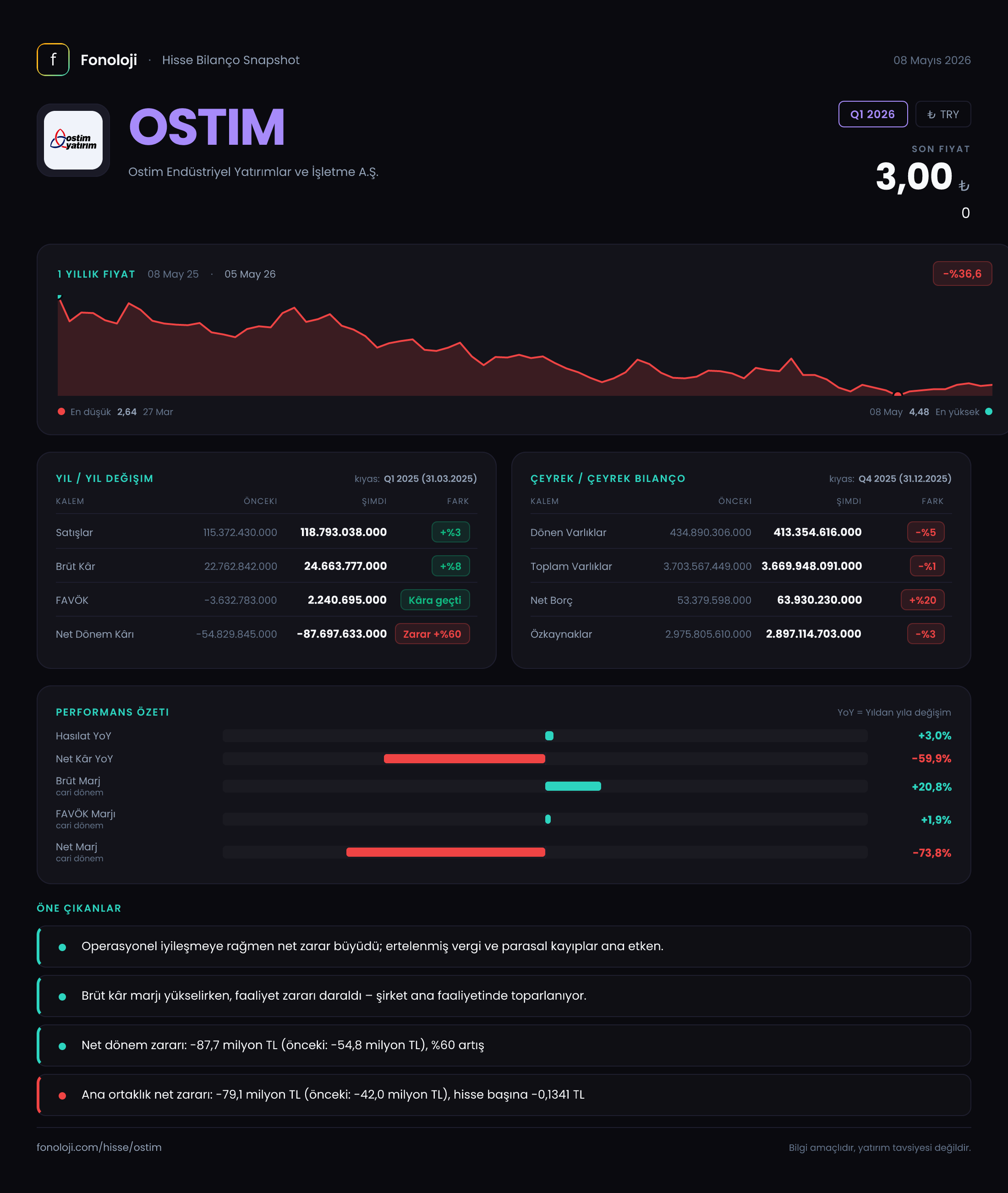Click previous FAVÖK value -3.632.783.000

click(x=241, y=600)
